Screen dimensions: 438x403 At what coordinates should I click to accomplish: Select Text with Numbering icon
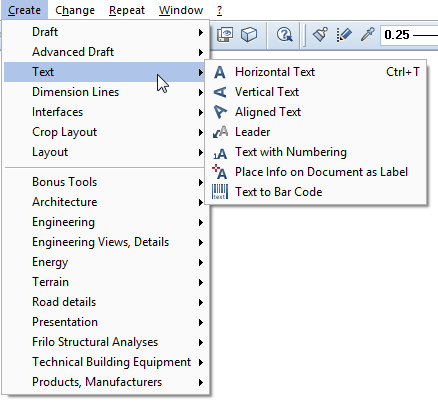pyautogui.click(x=220, y=153)
